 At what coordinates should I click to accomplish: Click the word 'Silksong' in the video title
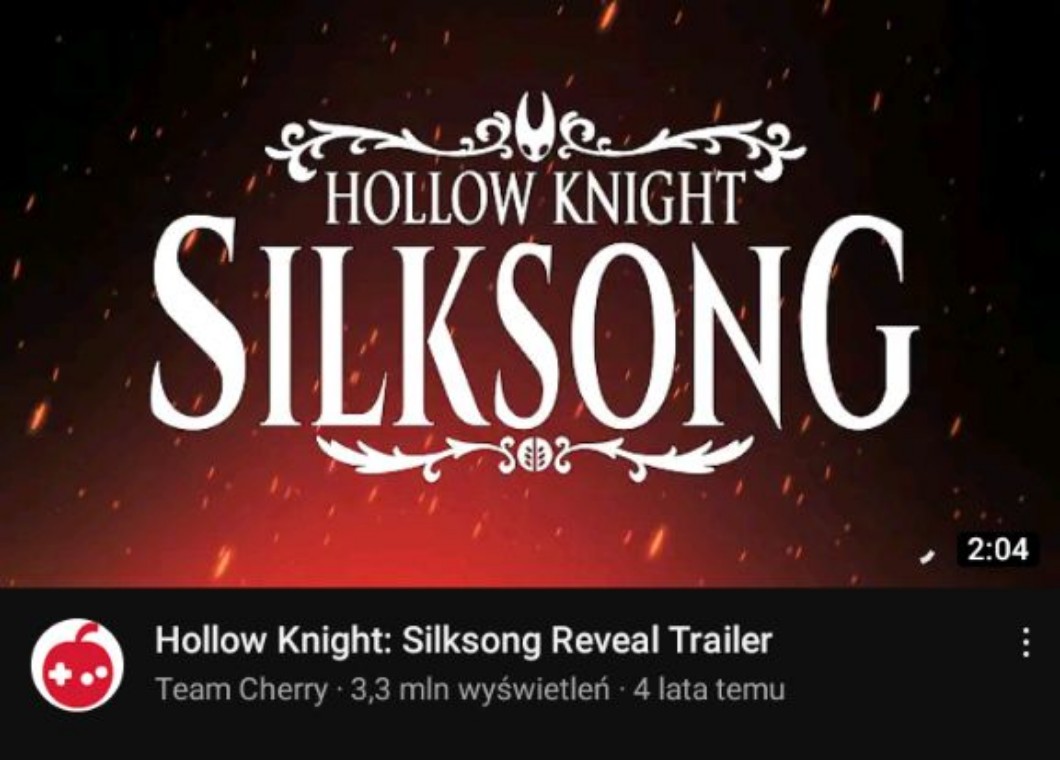(x=471, y=640)
